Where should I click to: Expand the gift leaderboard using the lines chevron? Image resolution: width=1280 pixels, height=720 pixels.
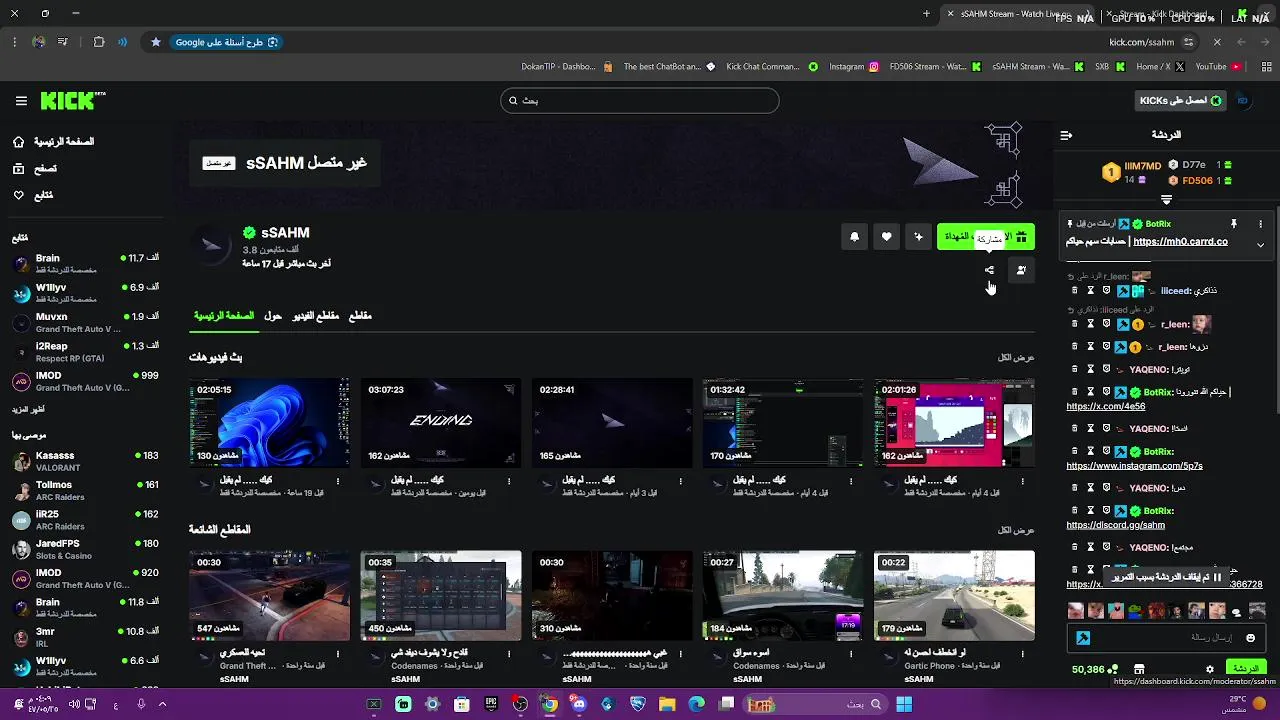tap(1166, 200)
